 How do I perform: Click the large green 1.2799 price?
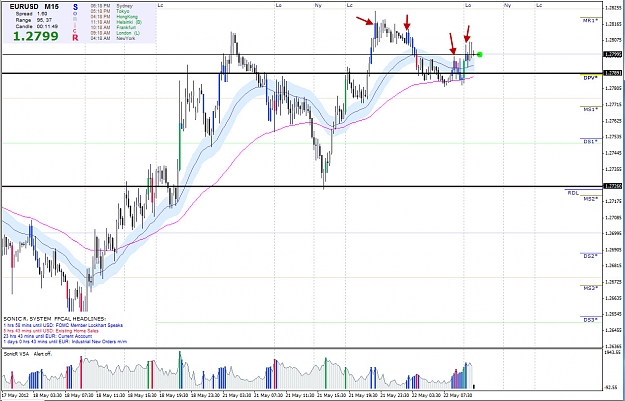coord(36,36)
